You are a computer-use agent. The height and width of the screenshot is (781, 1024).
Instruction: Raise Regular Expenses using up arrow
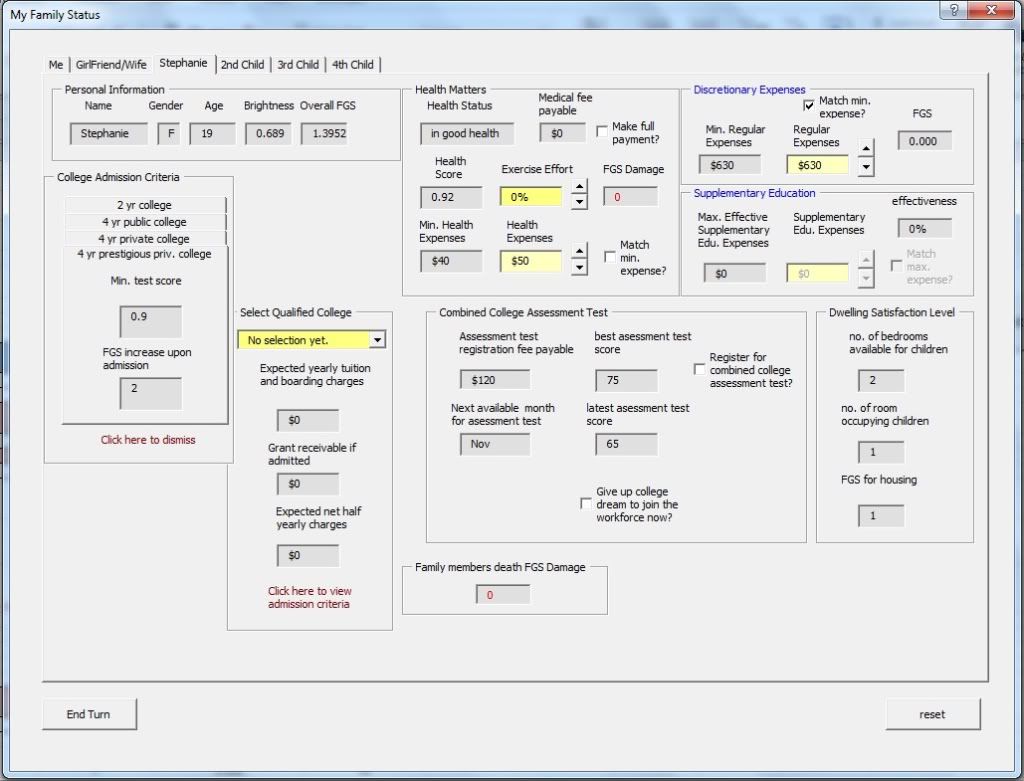coord(866,148)
